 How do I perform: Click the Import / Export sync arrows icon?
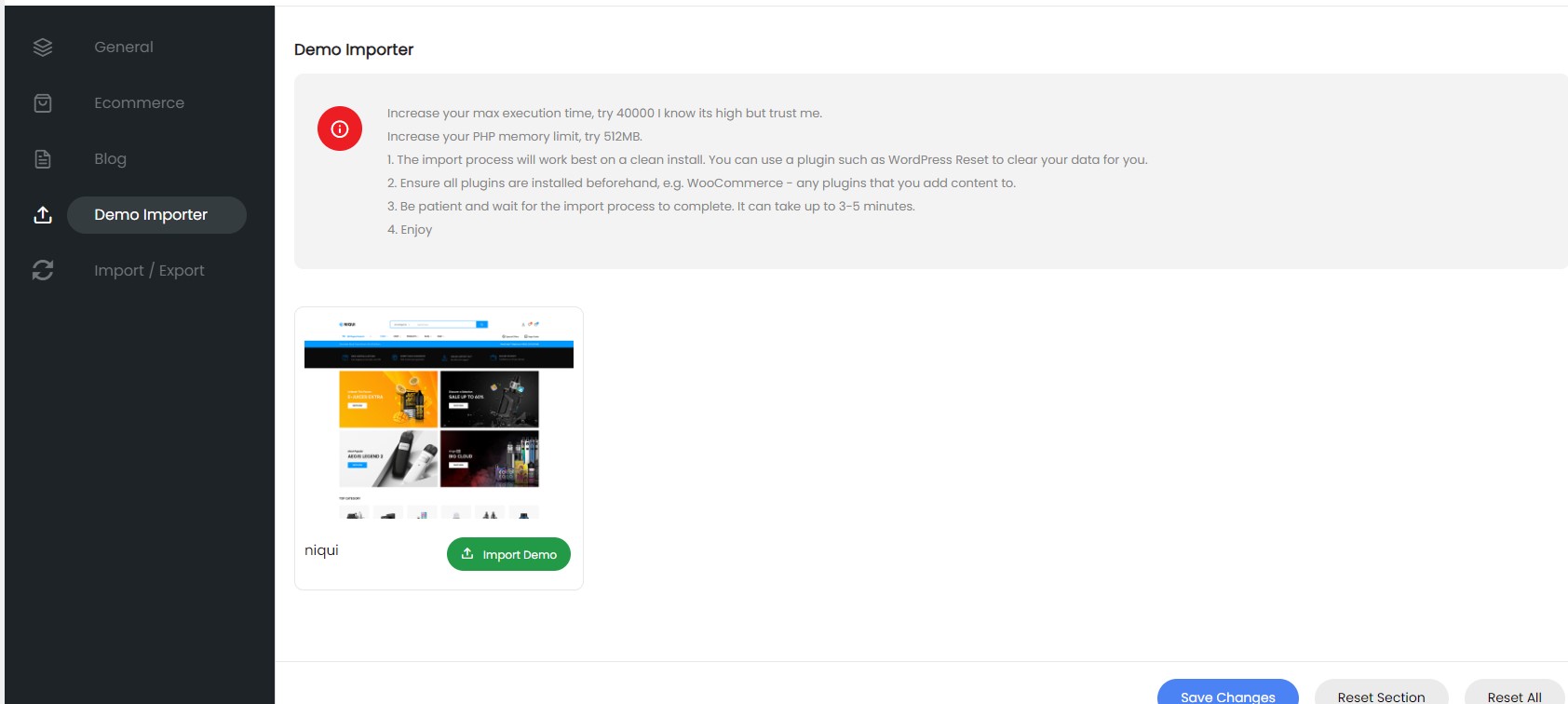pyautogui.click(x=43, y=271)
